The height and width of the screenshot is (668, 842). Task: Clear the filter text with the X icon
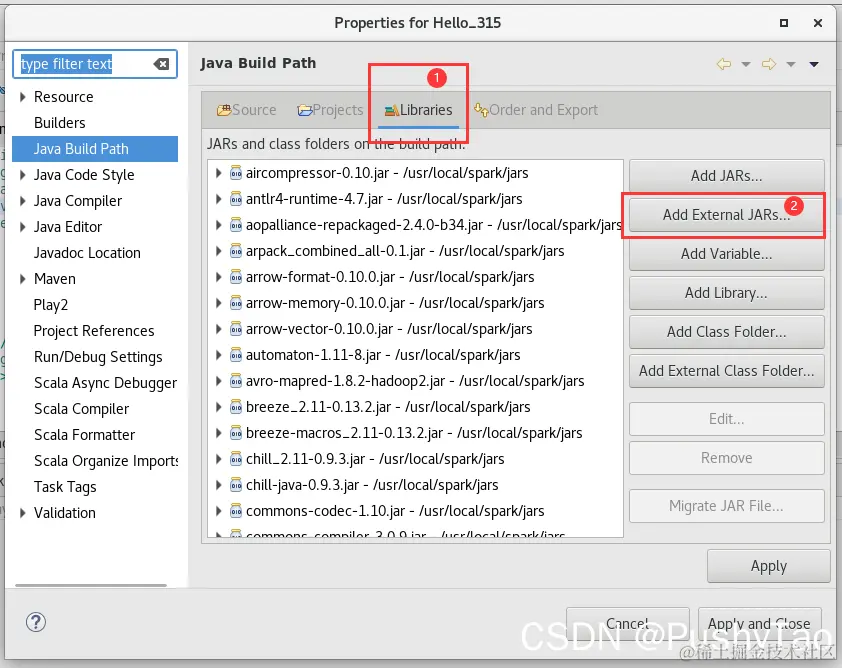coord(161,64)
